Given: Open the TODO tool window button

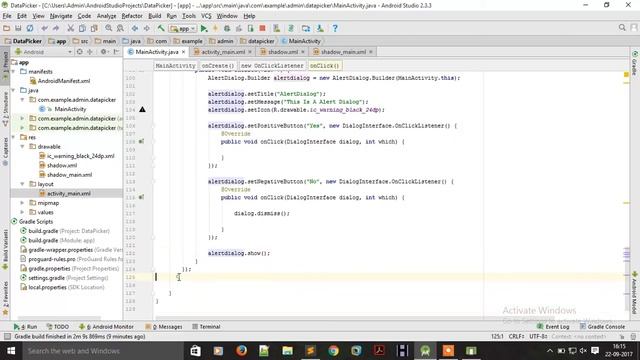Looking at the screenshot, I should (58, 327).
